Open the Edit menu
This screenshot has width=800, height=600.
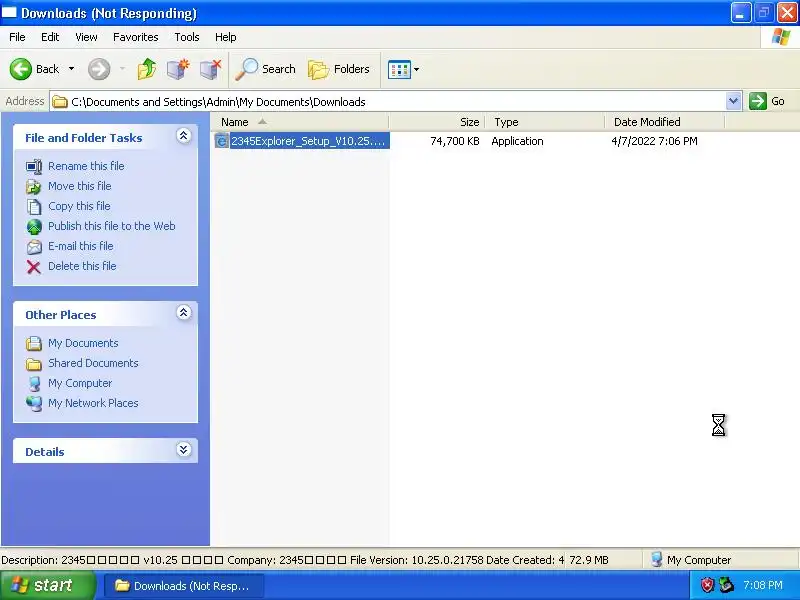click(x=50, y=37)
